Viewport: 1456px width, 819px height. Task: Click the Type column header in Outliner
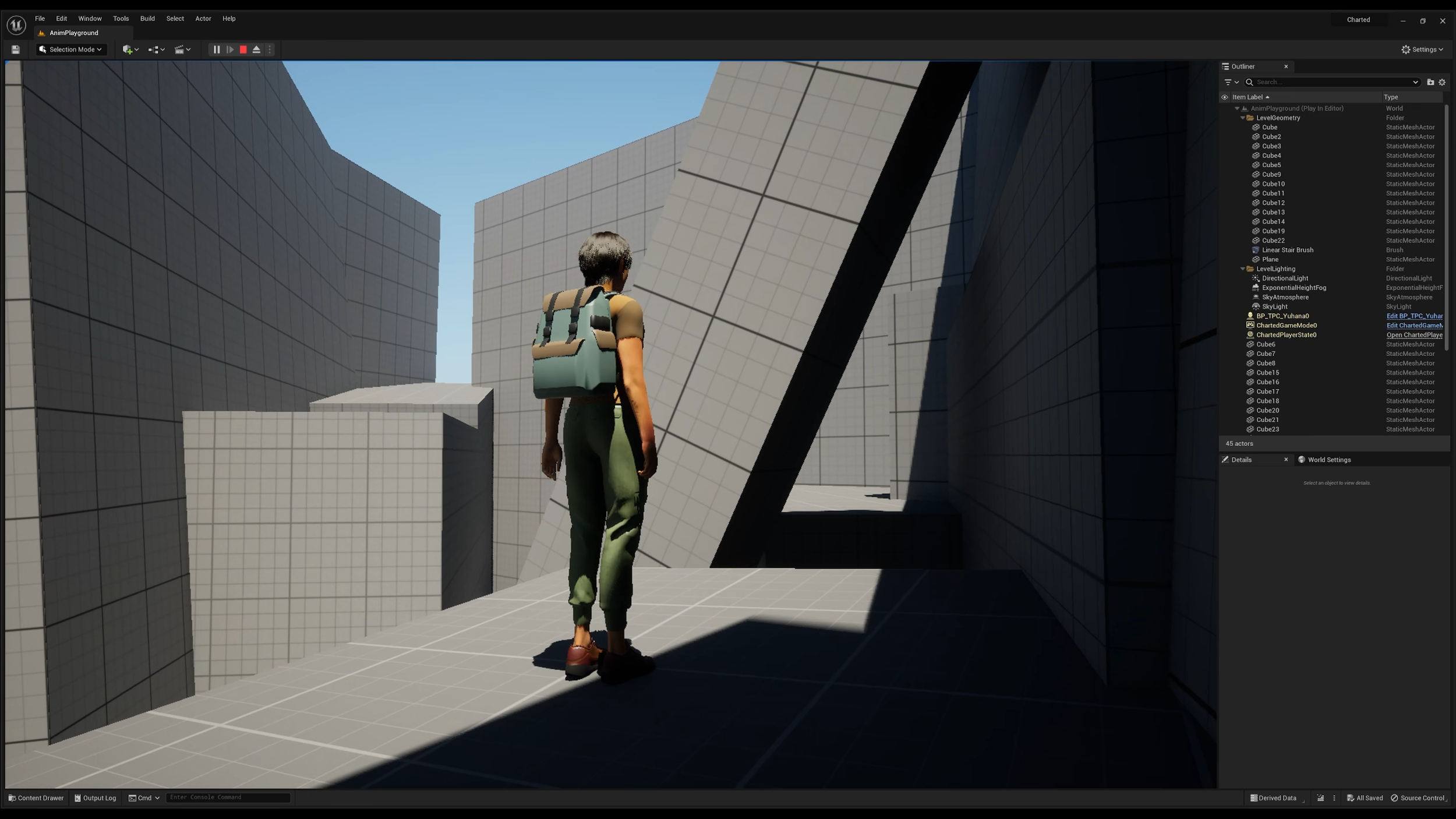(1391, 97)
